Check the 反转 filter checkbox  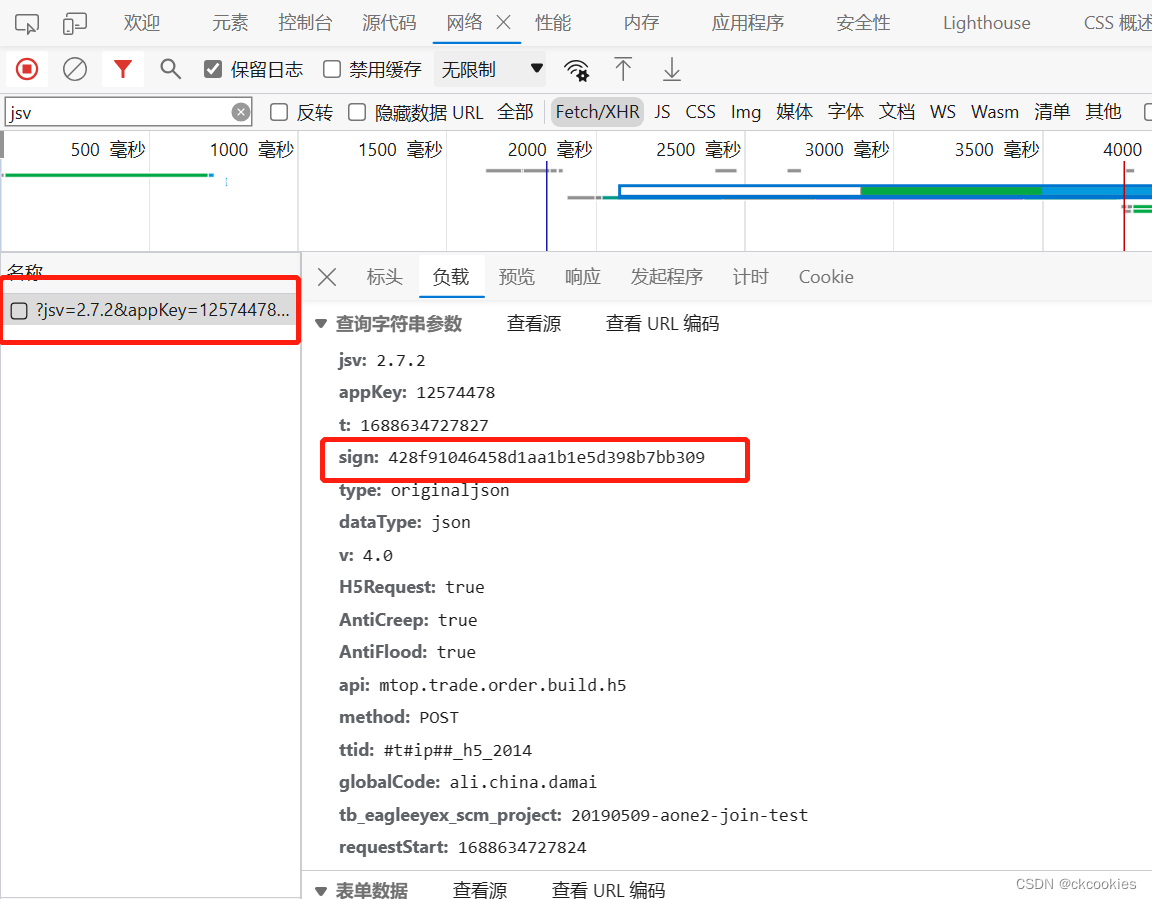coord(278,112)
